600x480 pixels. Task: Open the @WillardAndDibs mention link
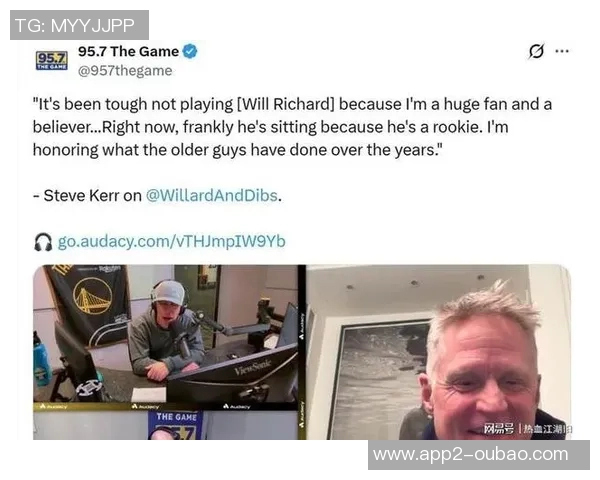(212, 196)
